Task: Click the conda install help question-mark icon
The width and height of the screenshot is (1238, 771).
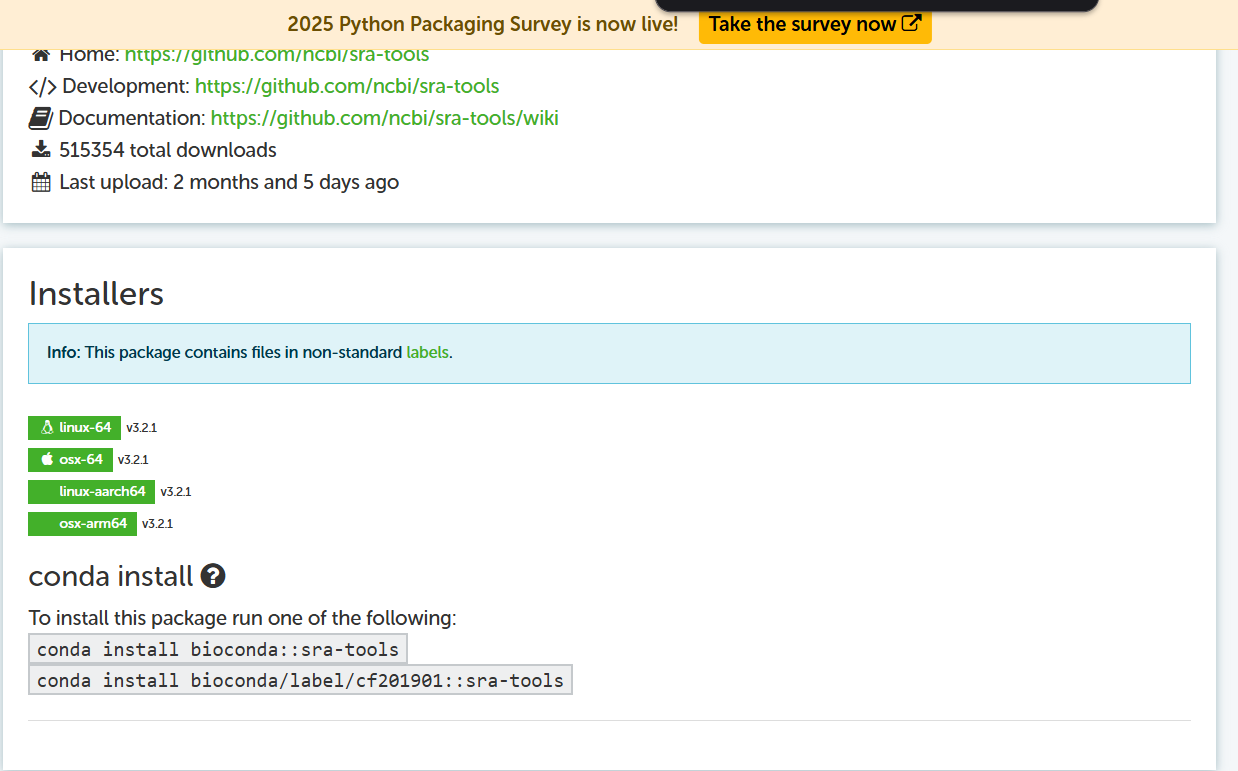Action: [x=213, y=576]
